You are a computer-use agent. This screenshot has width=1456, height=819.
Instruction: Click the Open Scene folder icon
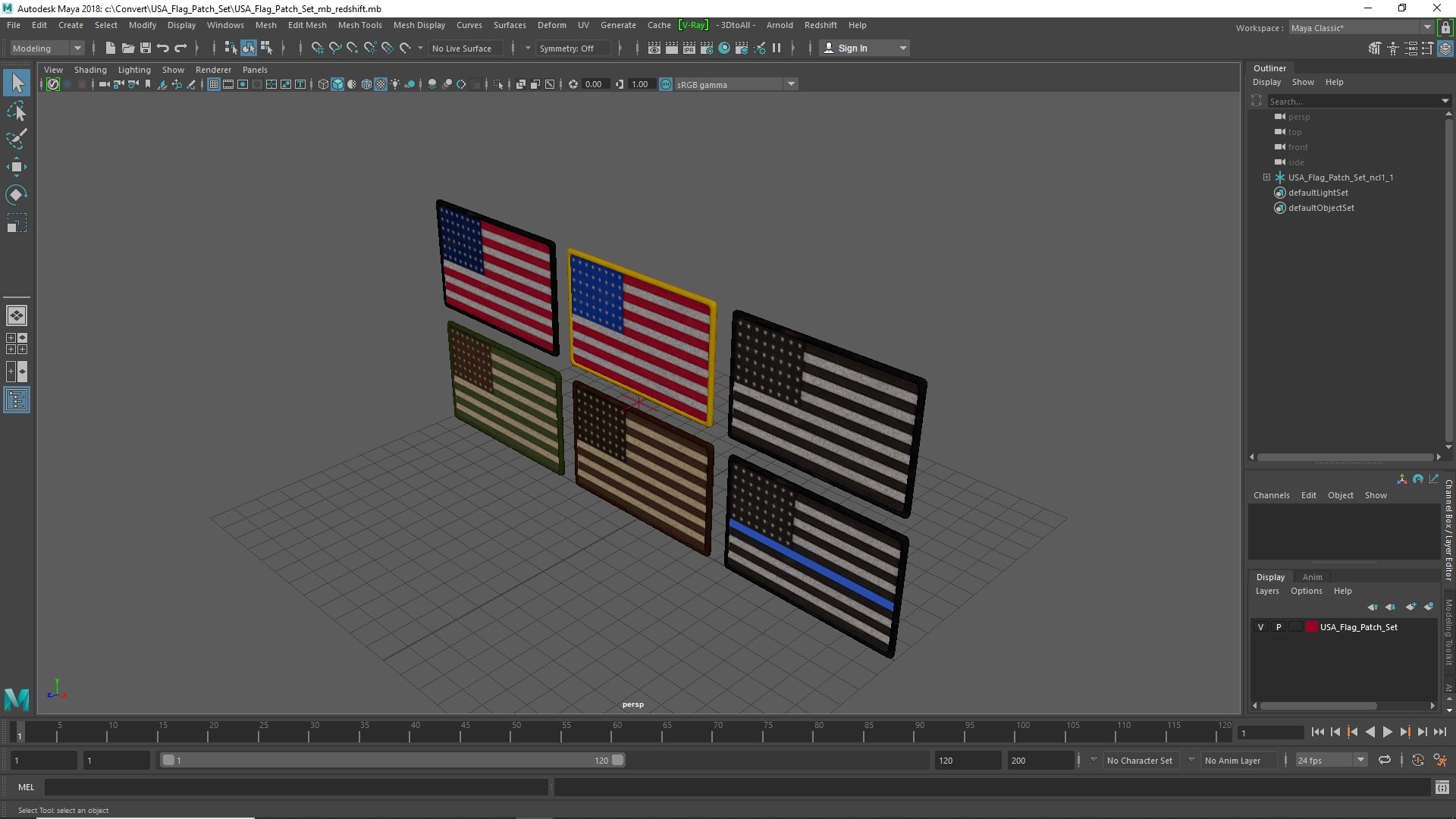point(127,48)
